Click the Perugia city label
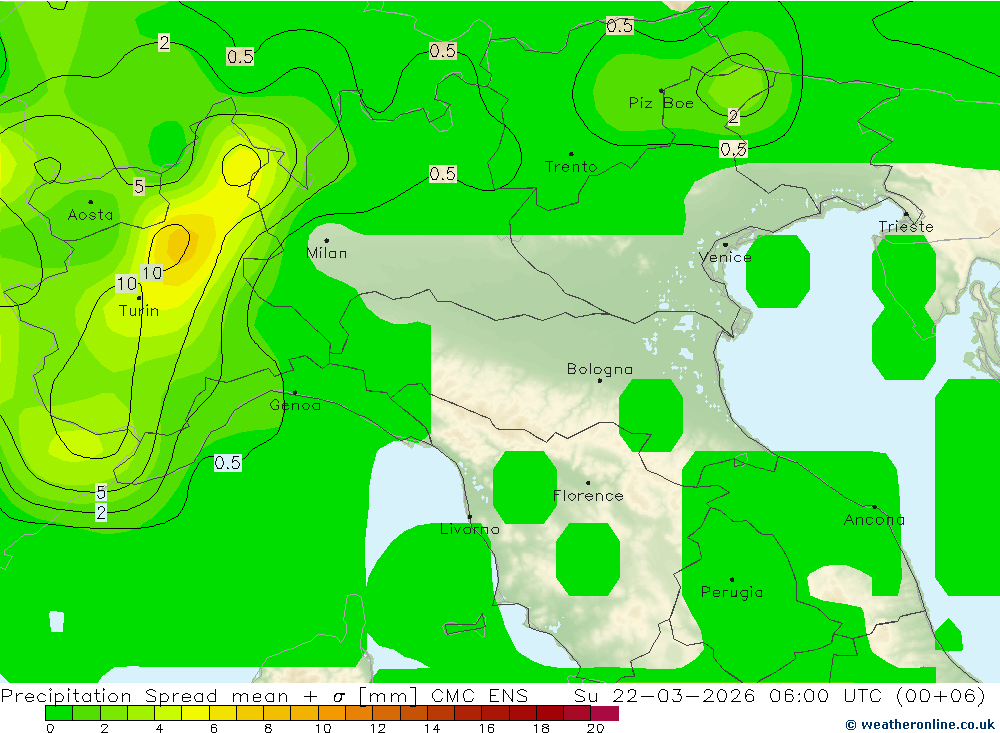This screenshot has height=733, width=1000. [732, 592]
